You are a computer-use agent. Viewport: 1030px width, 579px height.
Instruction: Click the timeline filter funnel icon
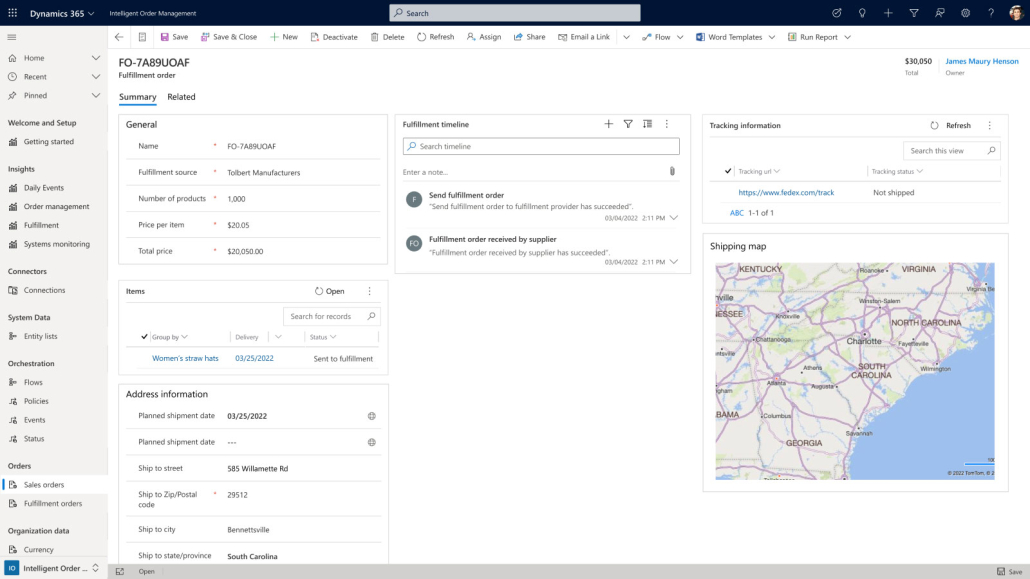pos(628,124)
